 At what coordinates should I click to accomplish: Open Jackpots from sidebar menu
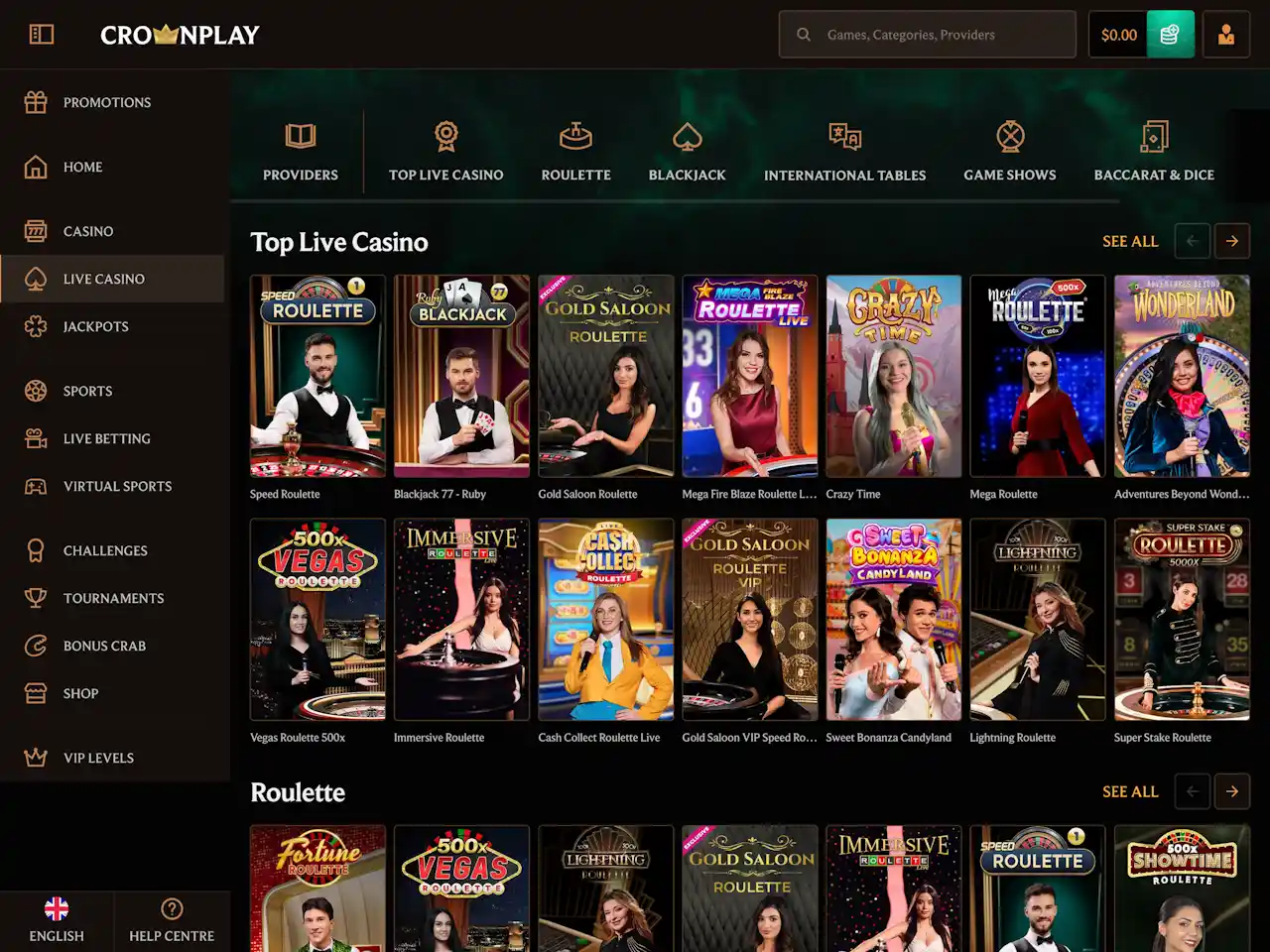95,326
